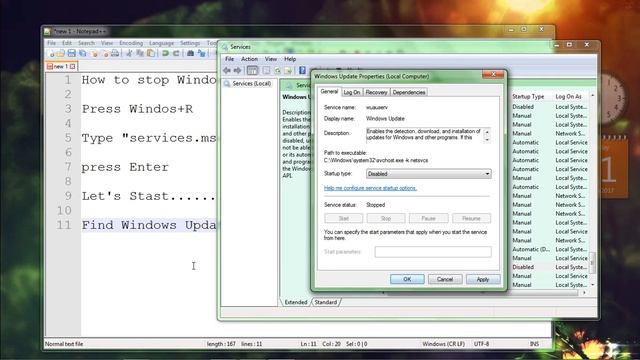The image size is (640, 360).
Task: Click the Find binoculars icon in Notepad++
Action: pyautogui.click(x=190, y=53)
